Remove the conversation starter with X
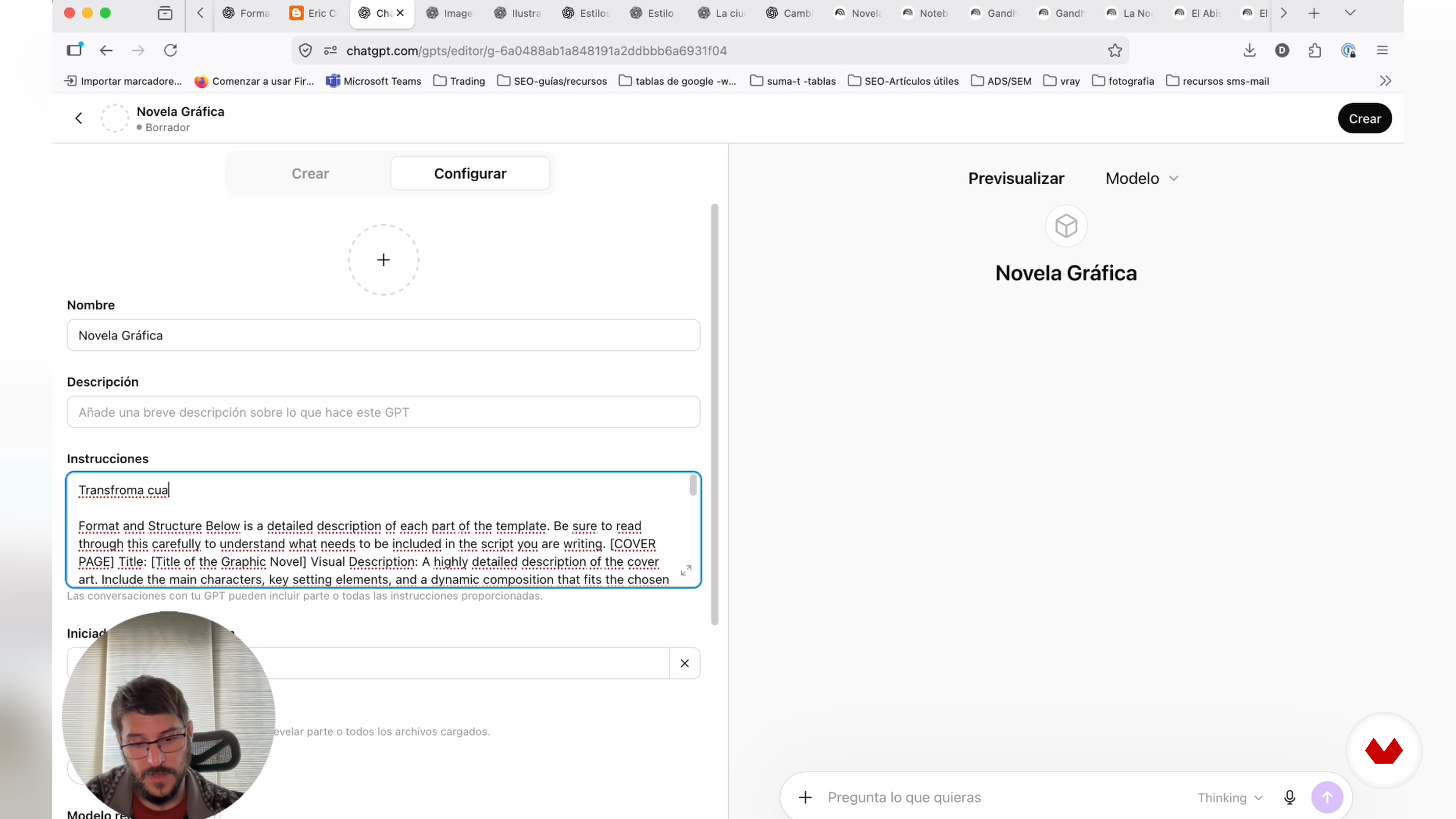This screenshot has width=1456, height=819. (684, 663)
